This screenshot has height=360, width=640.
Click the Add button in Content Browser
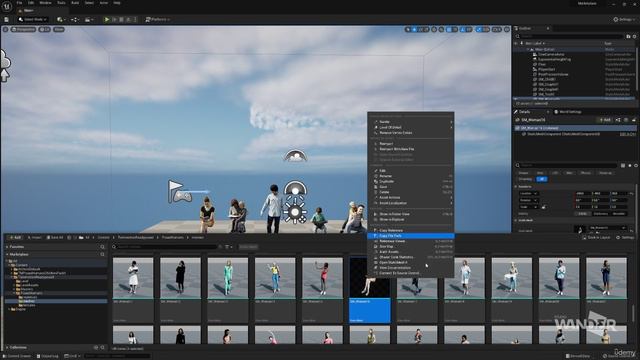point(15,237)
